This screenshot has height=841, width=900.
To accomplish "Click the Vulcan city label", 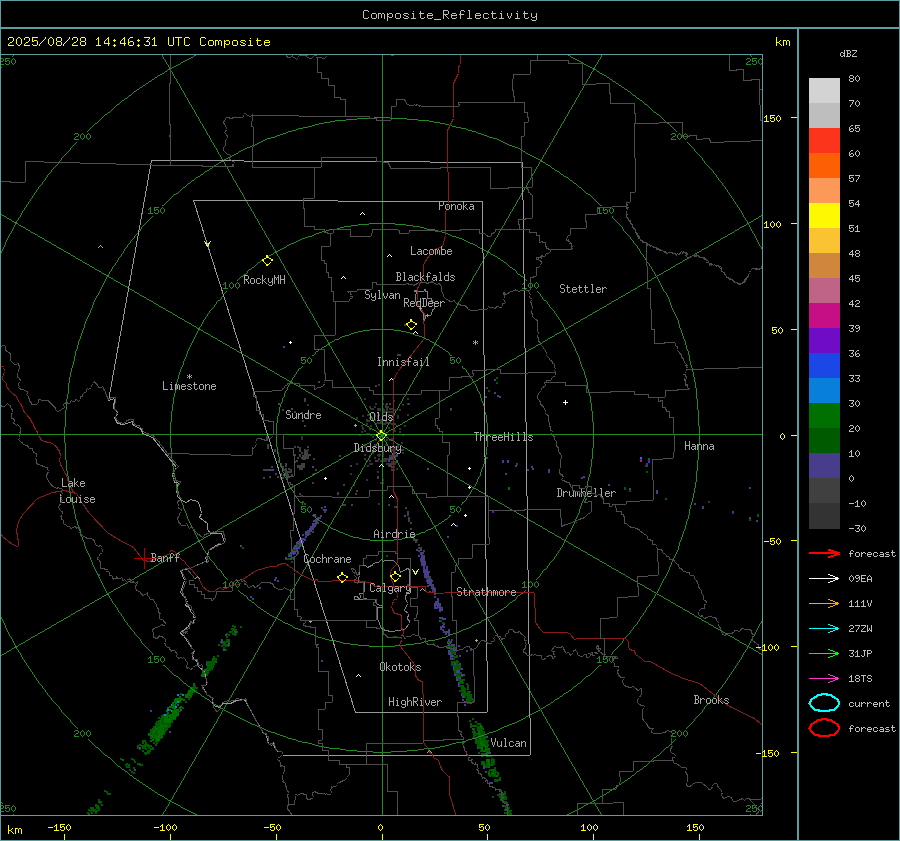I will click(x=508, y=743).
